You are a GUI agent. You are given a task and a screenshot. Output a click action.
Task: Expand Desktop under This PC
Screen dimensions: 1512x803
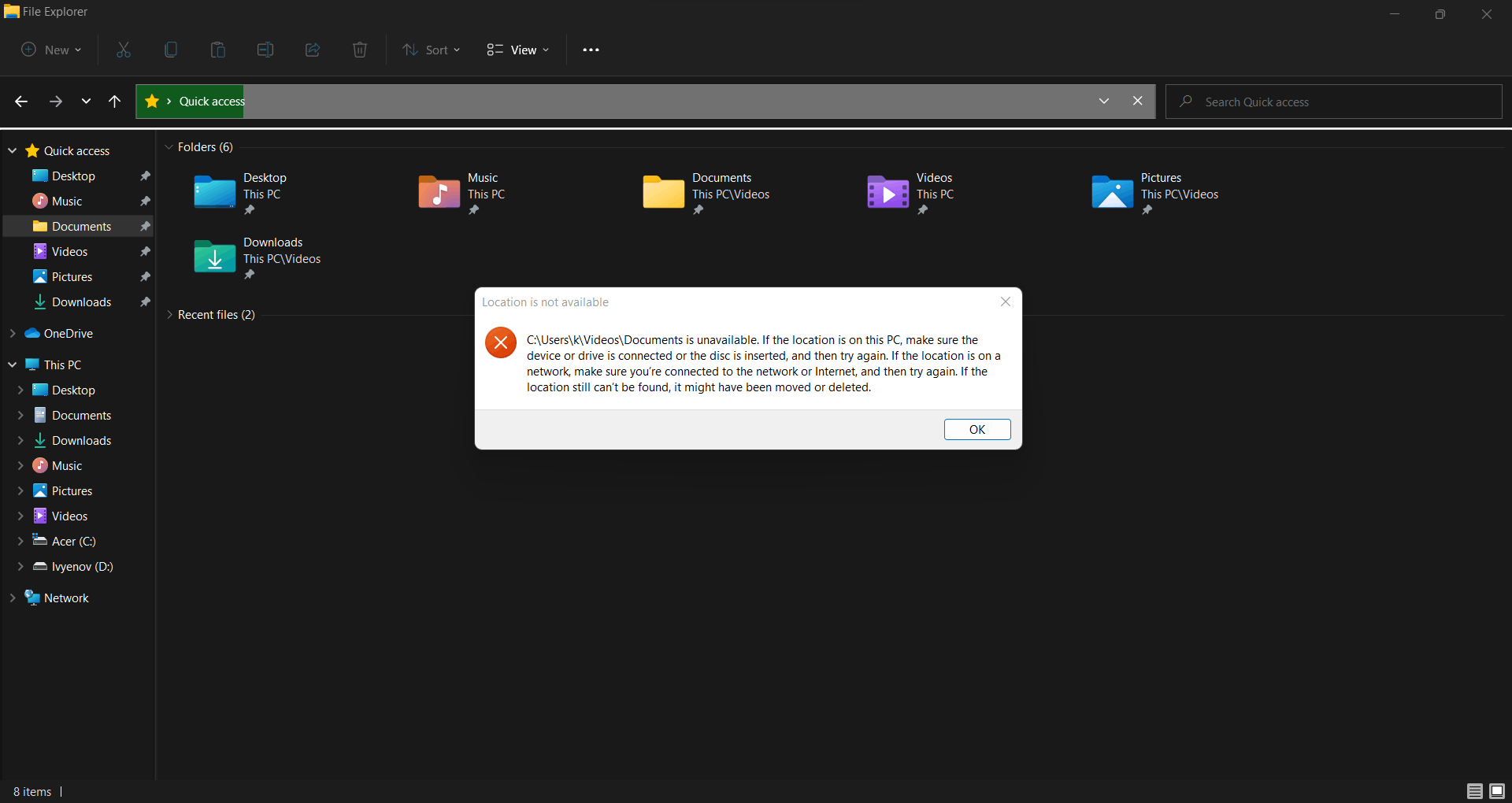pyautogui.click(x=20, y=390)
